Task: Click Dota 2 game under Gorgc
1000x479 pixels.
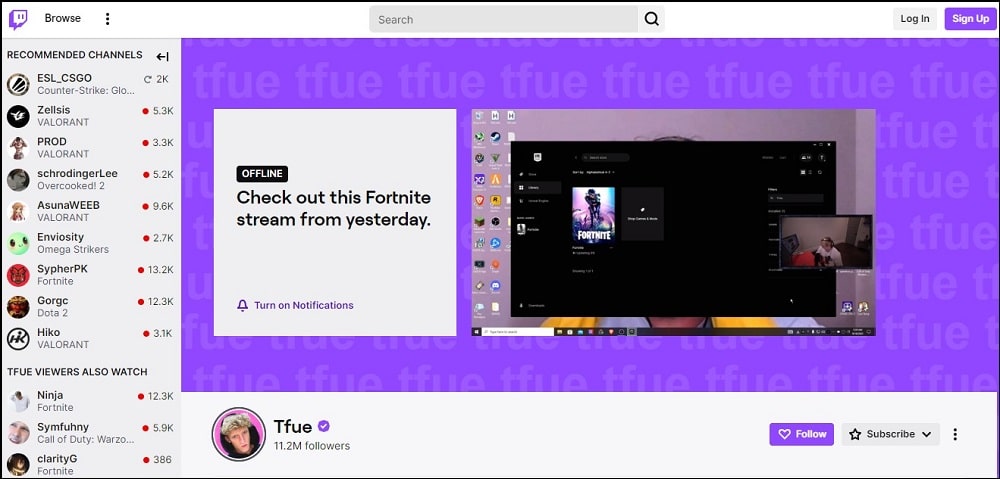Action: tap(52, 313)
